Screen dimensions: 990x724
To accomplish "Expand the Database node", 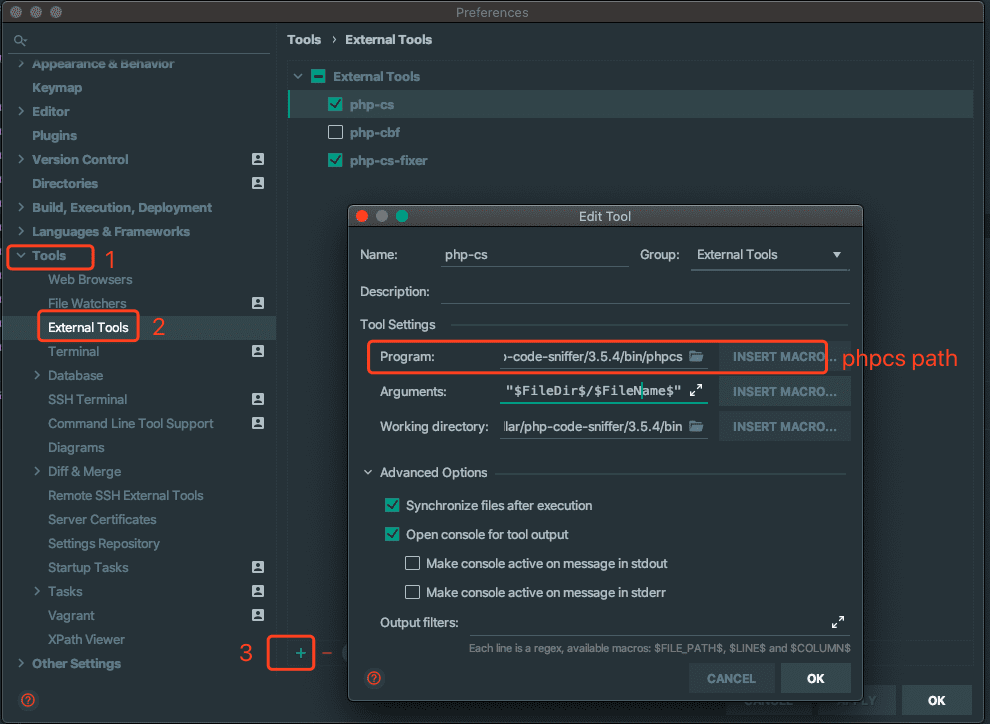I will (37, 375).
